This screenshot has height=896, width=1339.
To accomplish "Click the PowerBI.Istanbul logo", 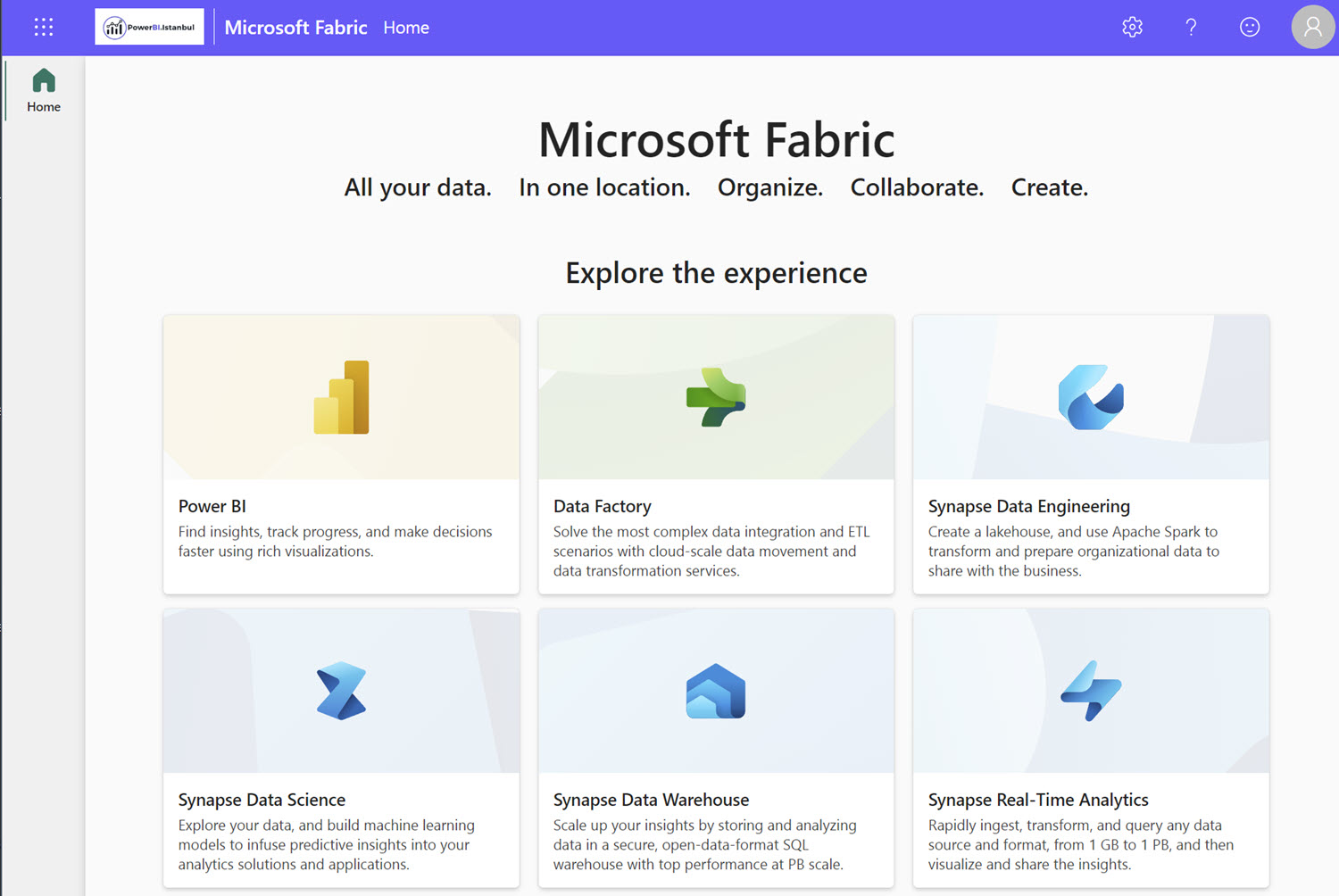I will (x=148, y=27).
